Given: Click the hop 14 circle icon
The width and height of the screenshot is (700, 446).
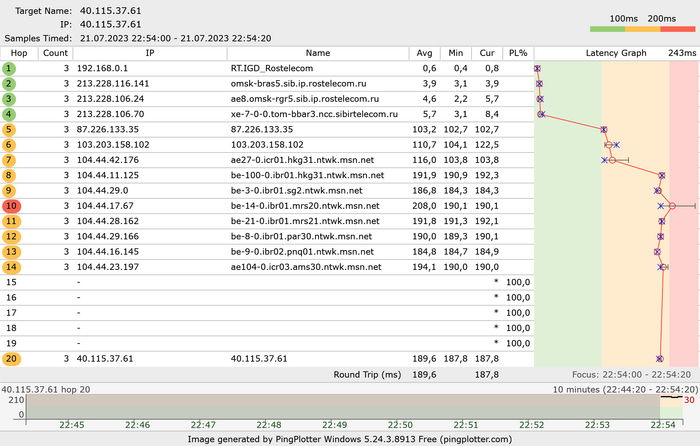Looking at the screenshot, I should click(9, 267).
